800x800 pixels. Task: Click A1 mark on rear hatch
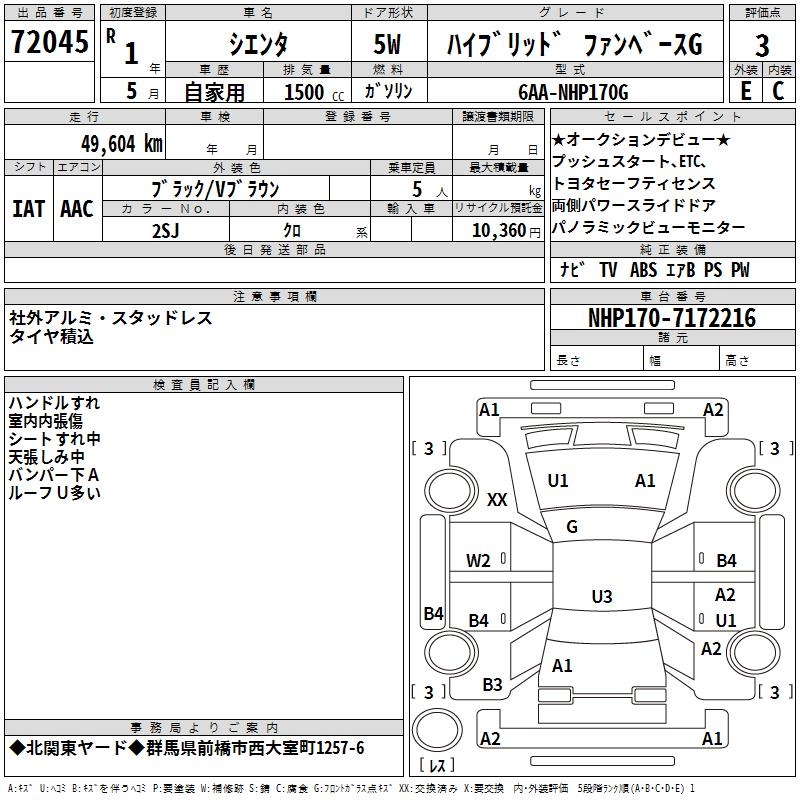click(562, 666)
